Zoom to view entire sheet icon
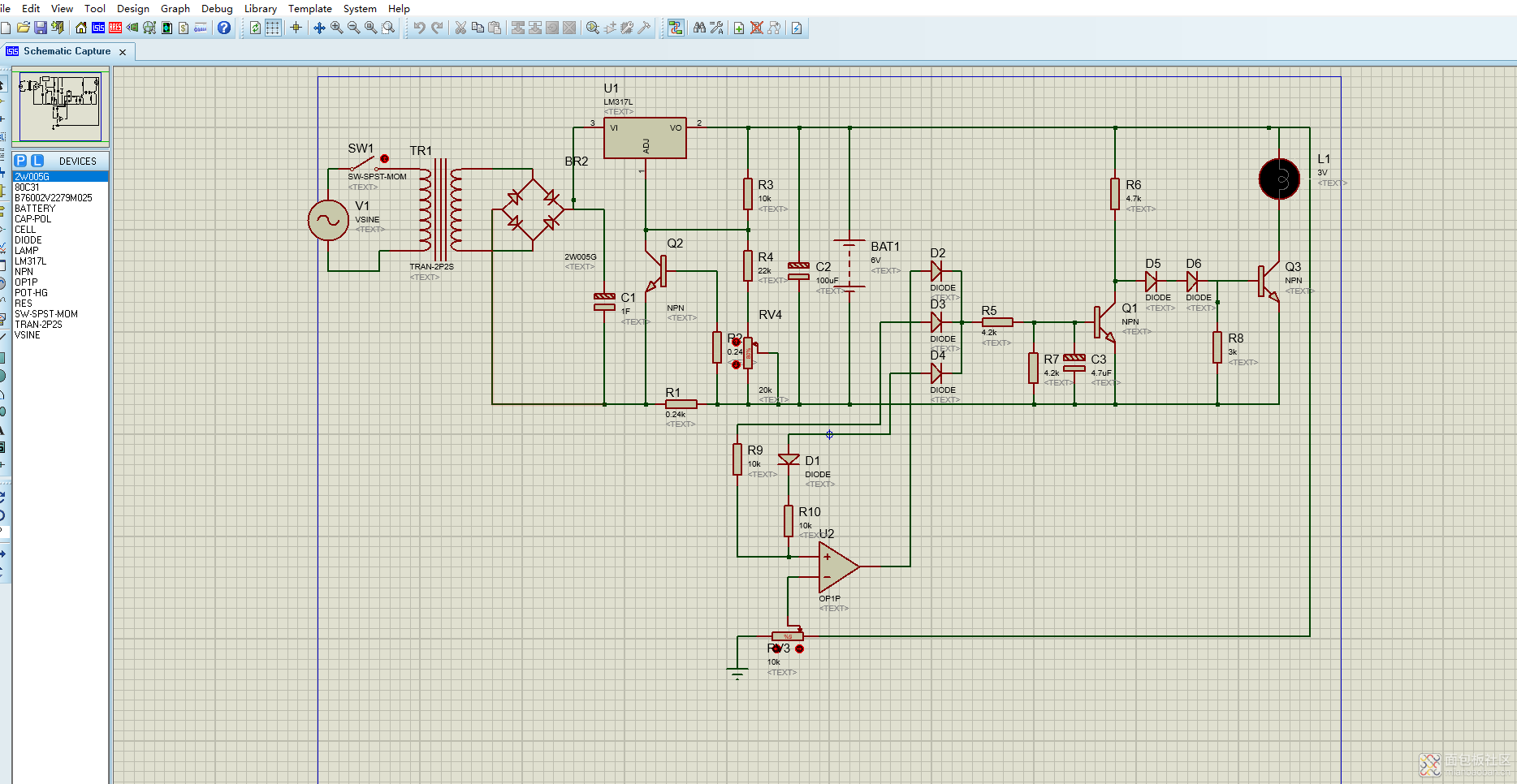The image size is (1517, 784). click(370, 28)
